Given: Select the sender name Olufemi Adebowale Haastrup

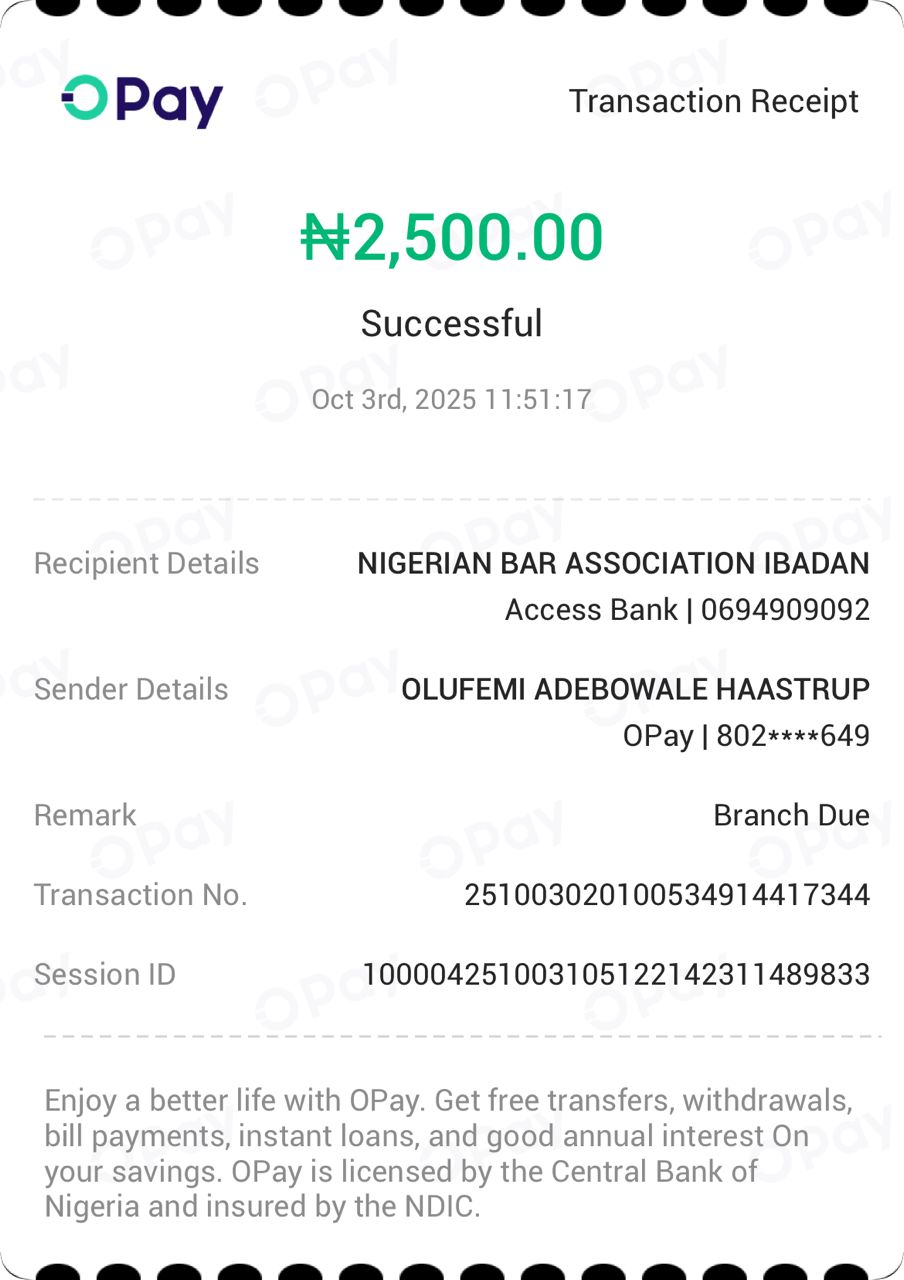Looking at the screenshot, I should [635, 690].
